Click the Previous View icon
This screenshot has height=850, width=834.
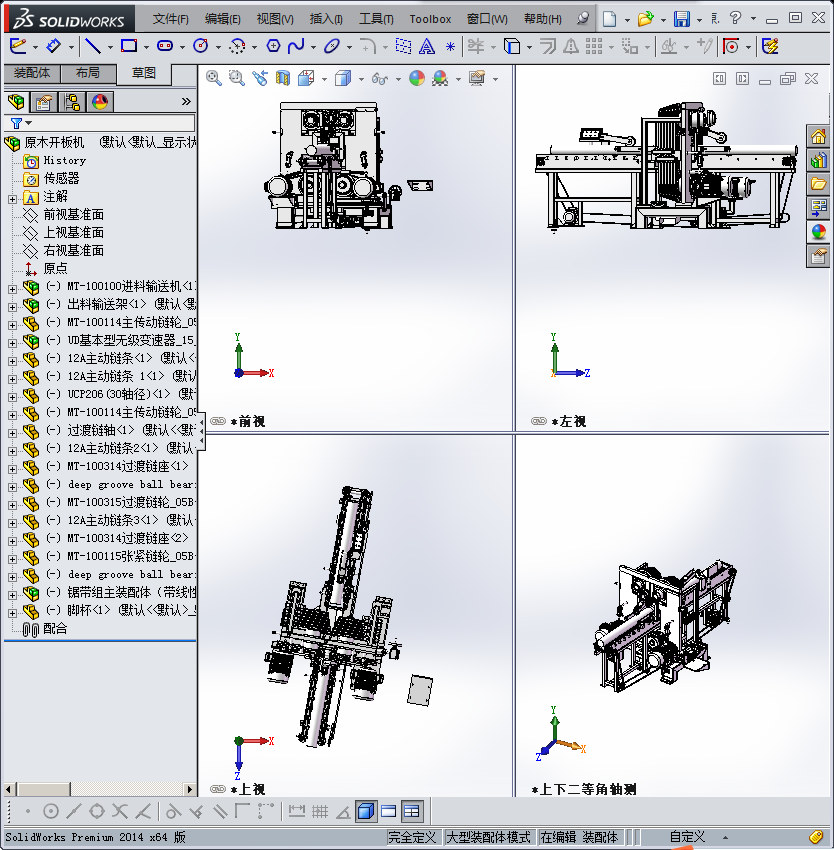click(259, 78)
